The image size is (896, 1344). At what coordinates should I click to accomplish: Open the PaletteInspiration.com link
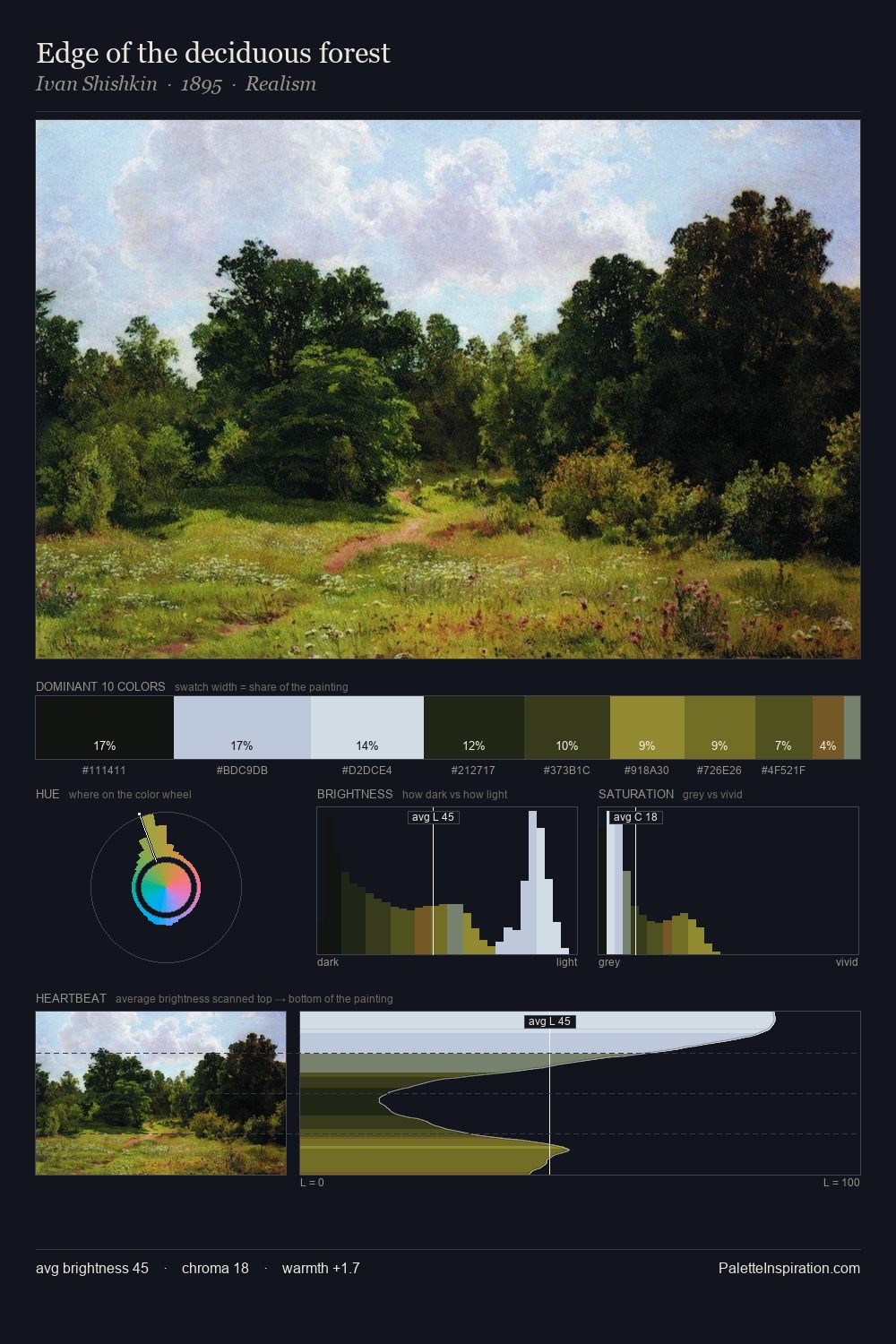click(x=789, y=1268)
